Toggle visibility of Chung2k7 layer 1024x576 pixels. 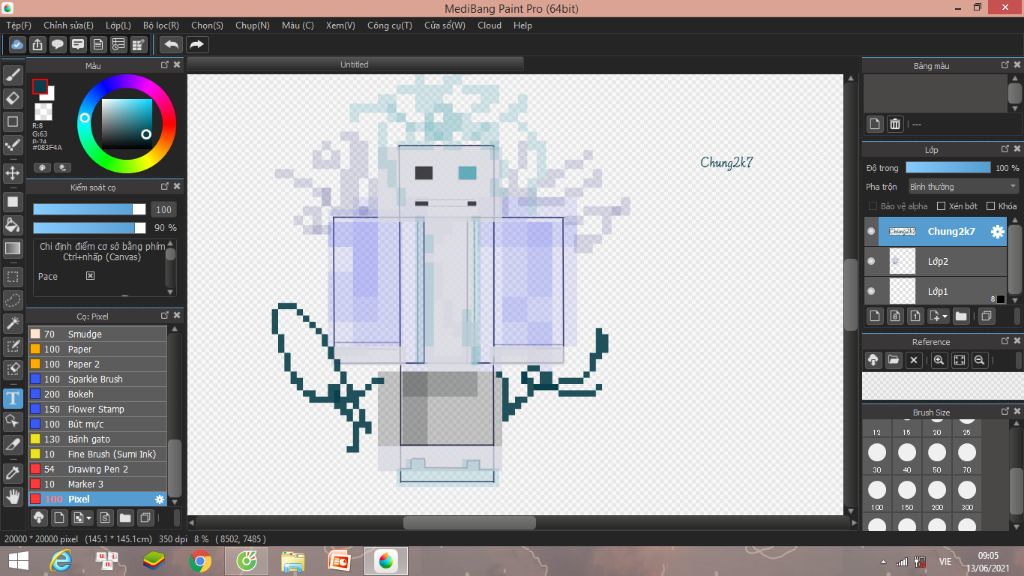(x=871, y=231)
